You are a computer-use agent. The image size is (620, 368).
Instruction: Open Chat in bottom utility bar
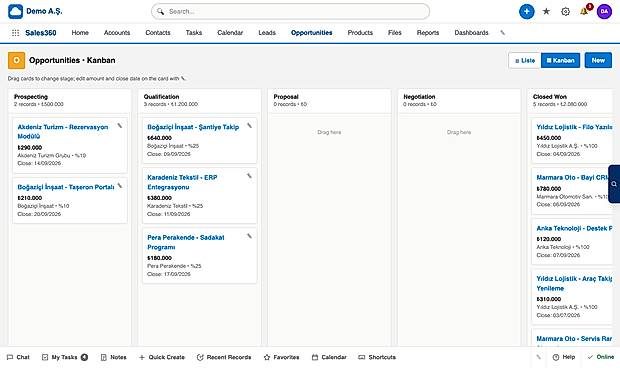[18, 357]
